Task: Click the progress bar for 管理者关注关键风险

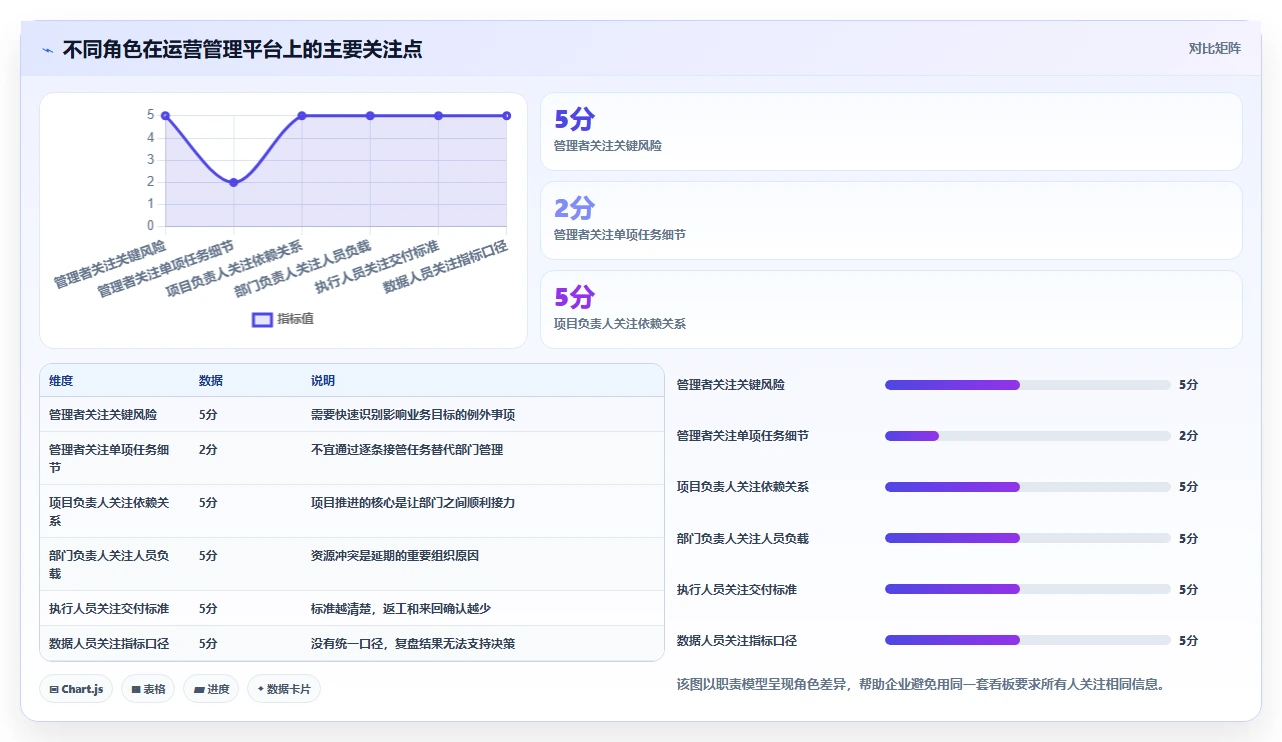Action: click(x=1028, y=385)
